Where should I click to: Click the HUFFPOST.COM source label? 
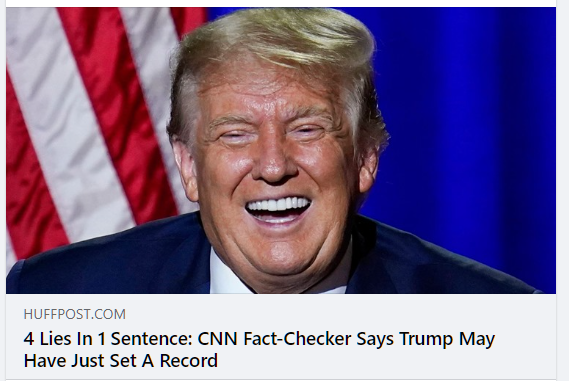75,314
